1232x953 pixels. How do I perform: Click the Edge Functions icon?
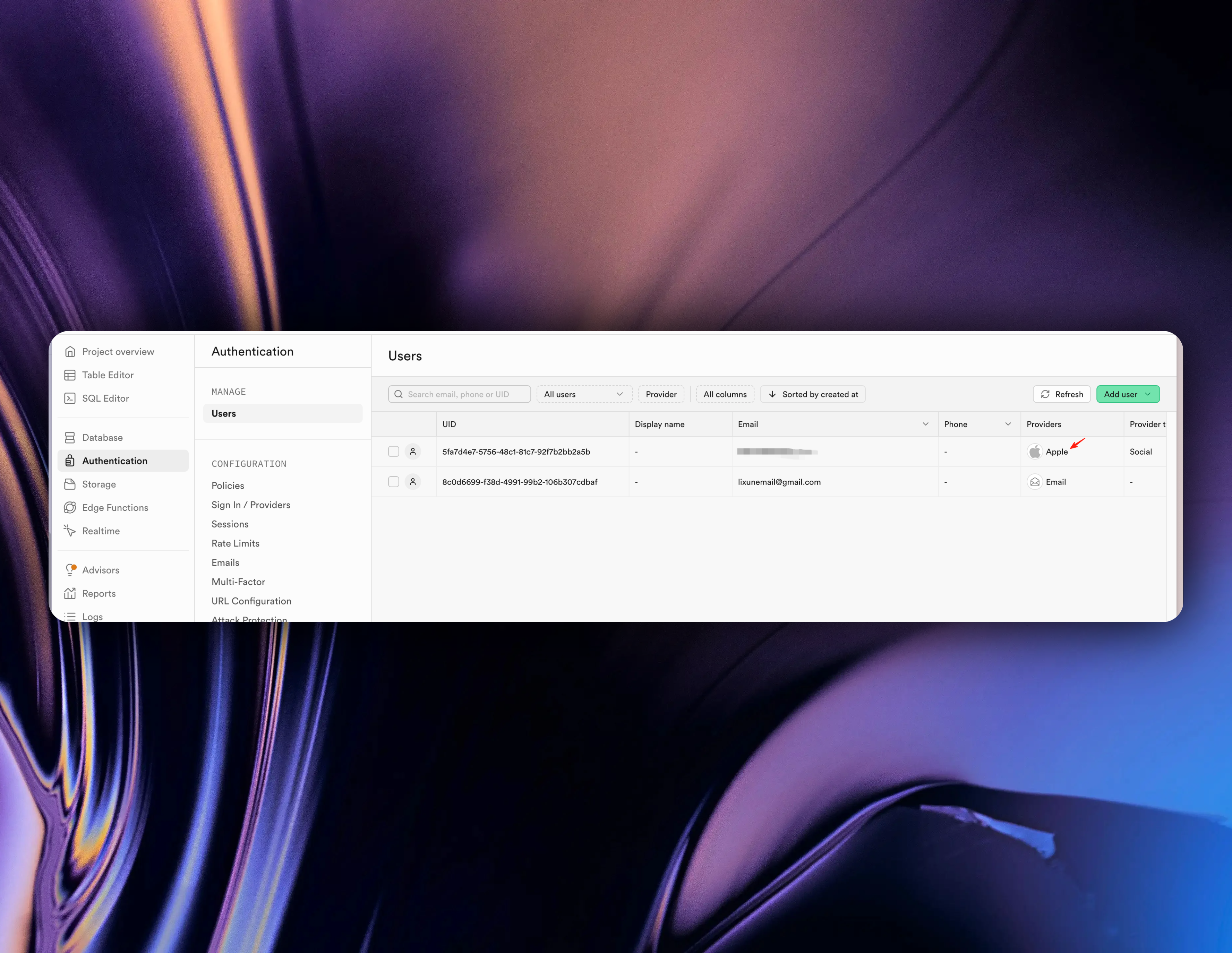coord(70,507)
